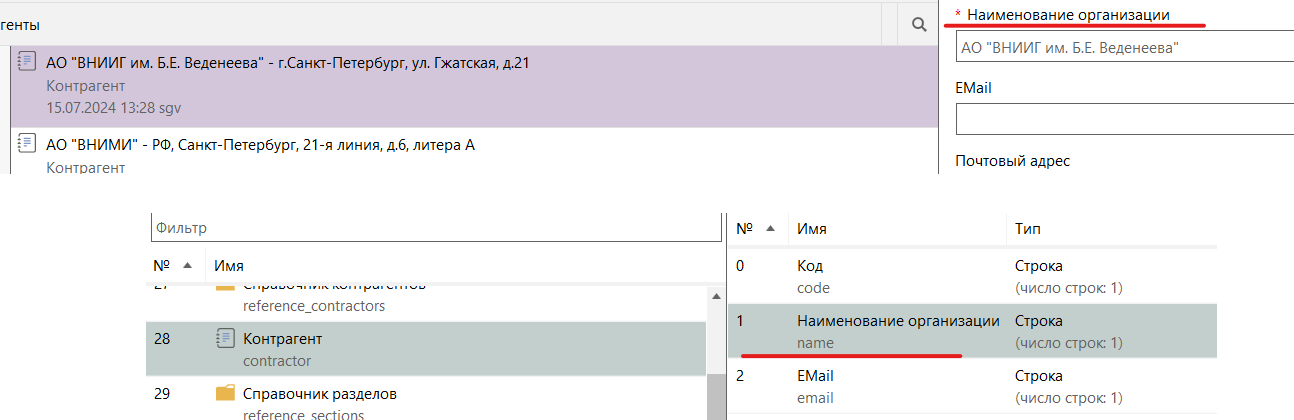Click the Строка type of code field
The width and height of the screenshot is (1294, 420).
[x=1038, y=266]
